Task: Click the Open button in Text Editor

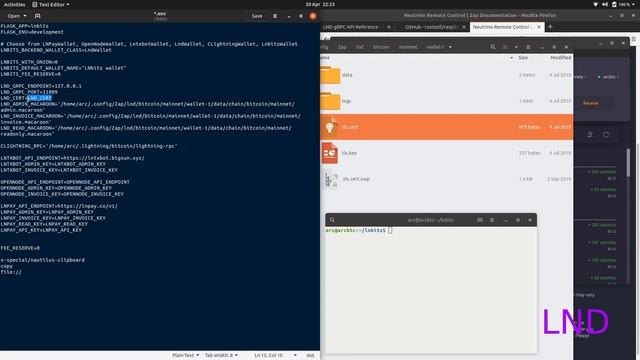Action: click(x=13, y=16)
